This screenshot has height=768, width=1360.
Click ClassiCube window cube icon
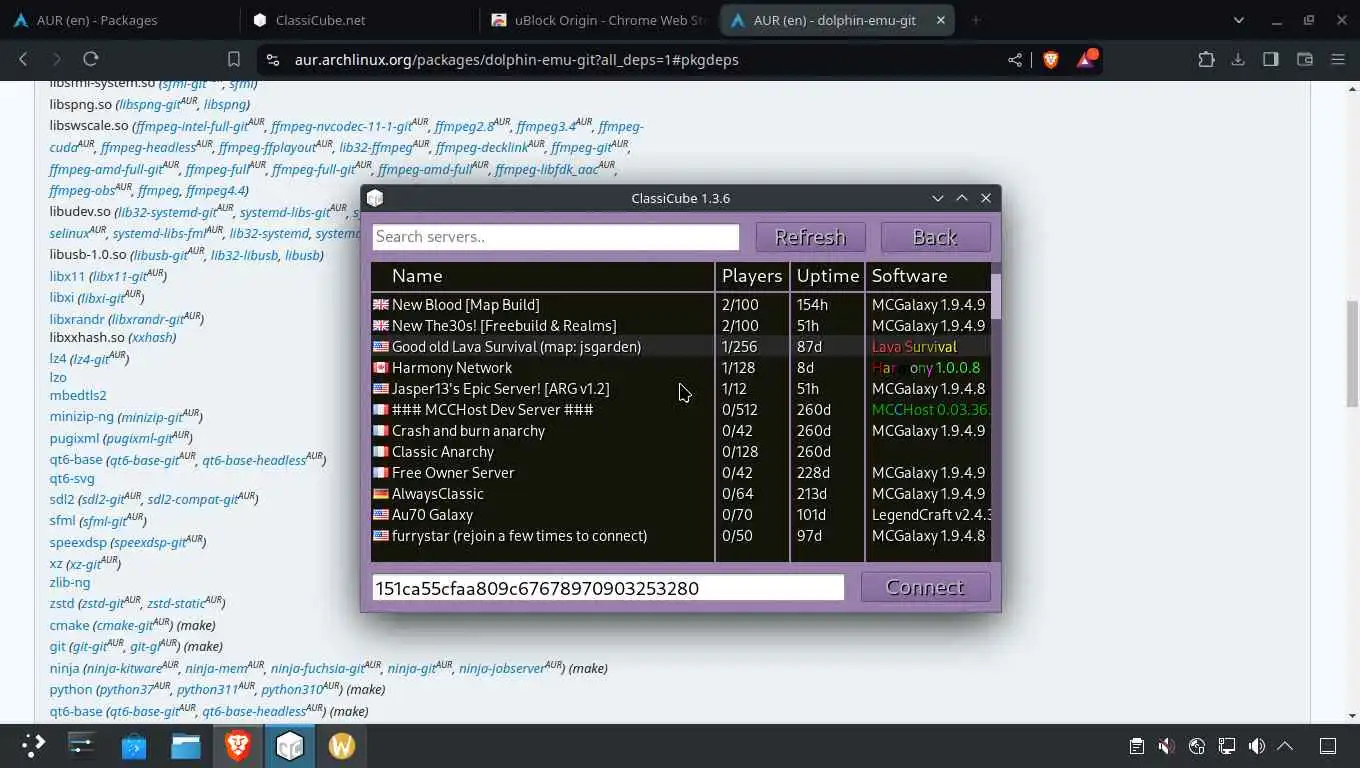tap(375, 198)
